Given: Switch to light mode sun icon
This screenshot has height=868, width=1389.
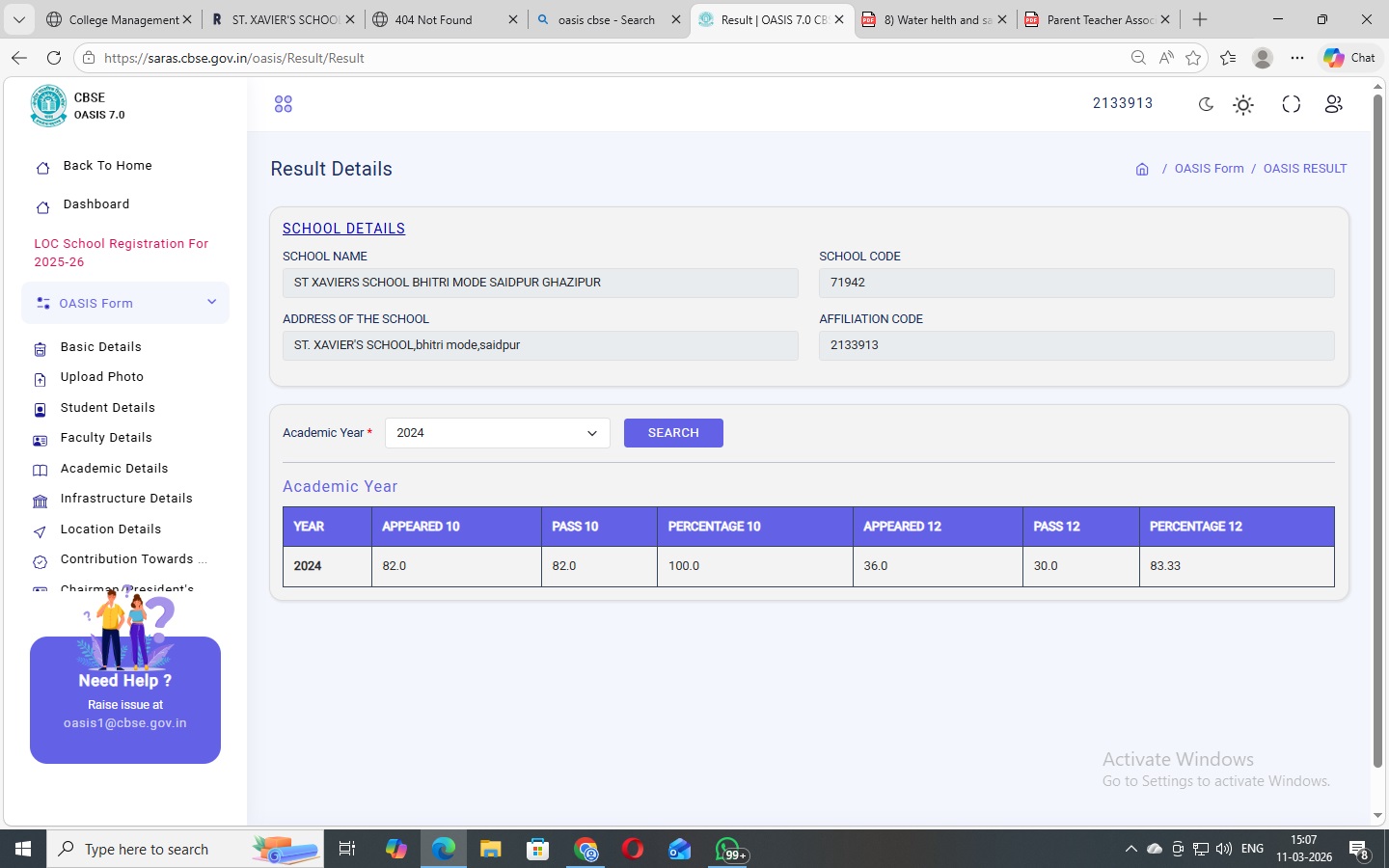Looking at the screenshot, I should point(1243,105).
